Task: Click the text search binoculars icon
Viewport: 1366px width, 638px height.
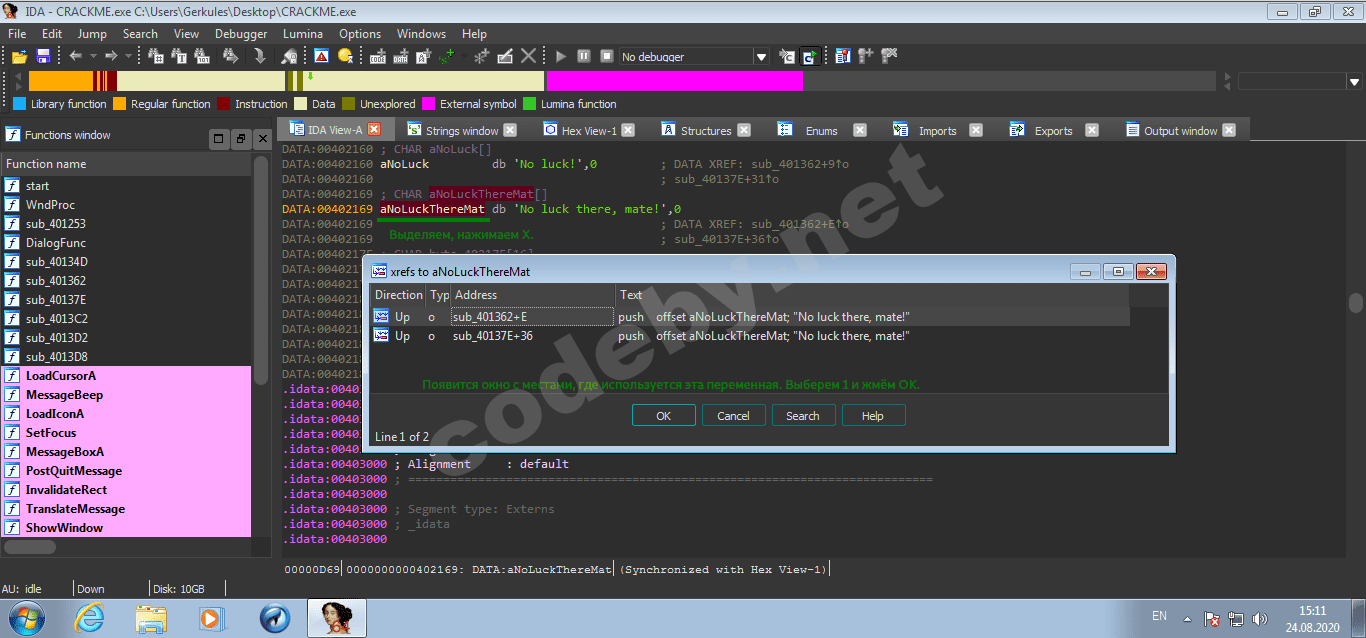Action: 180,57
